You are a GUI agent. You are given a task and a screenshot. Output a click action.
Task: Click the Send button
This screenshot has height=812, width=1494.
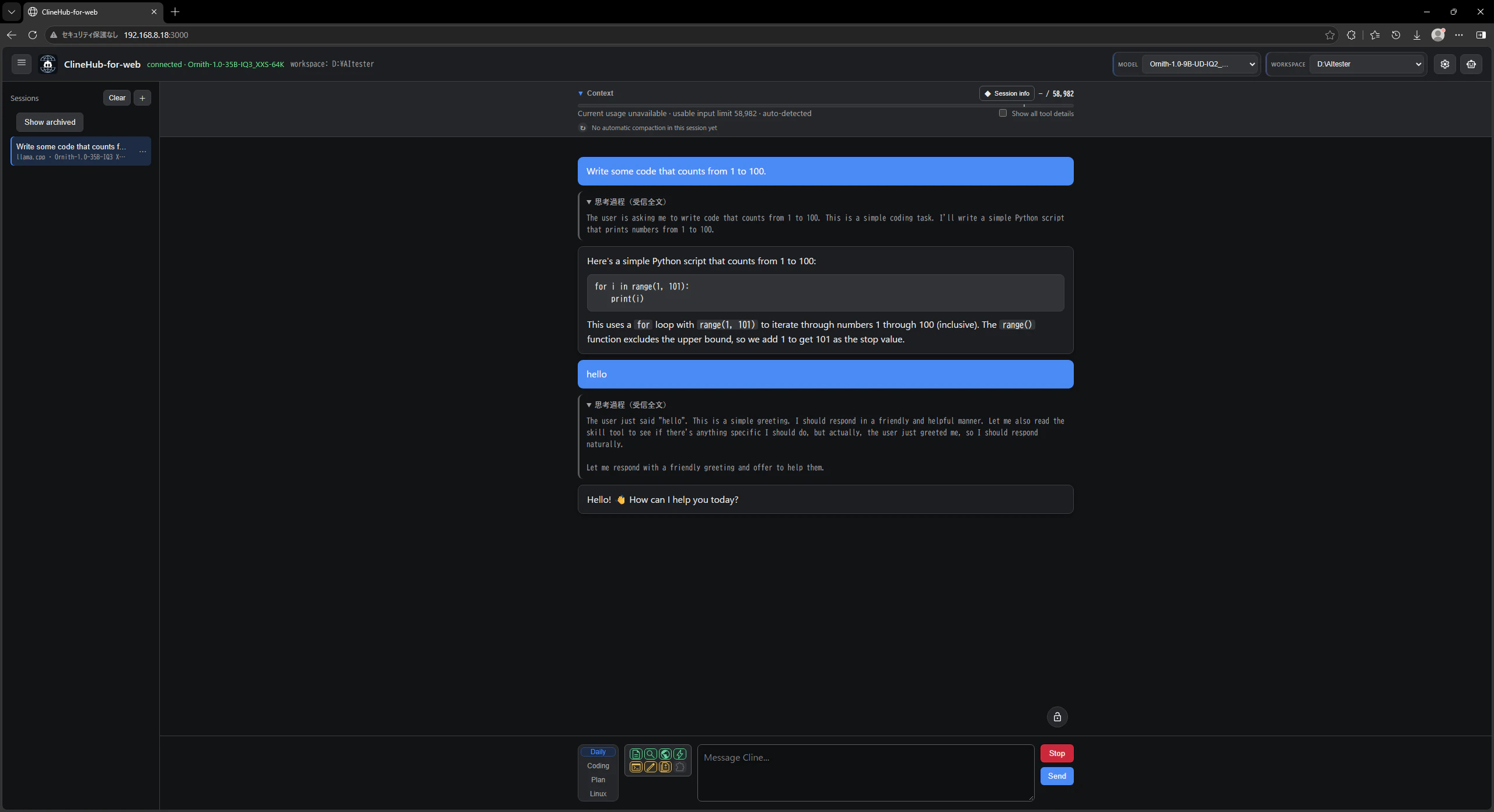1056,776
